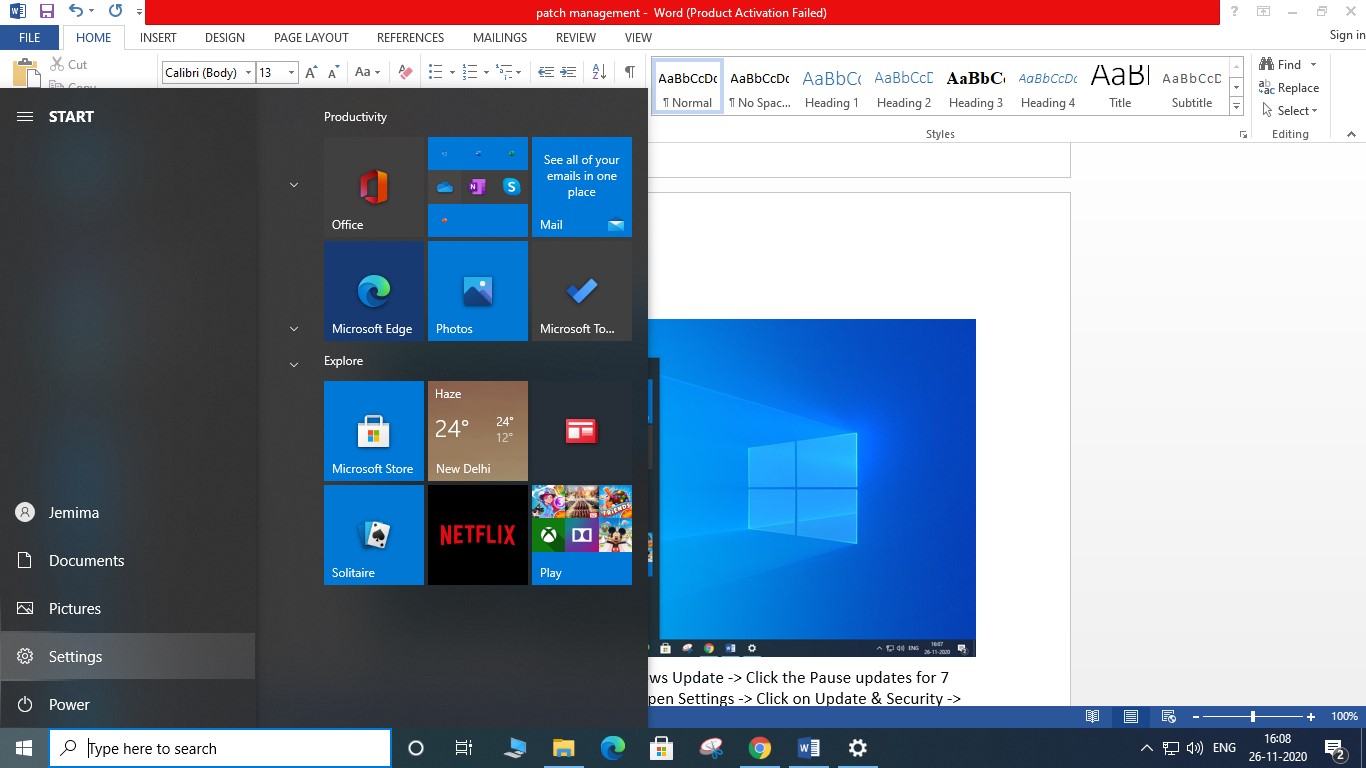
Task: Open the font size dropdown showing 13
Action: pos(291,73)
